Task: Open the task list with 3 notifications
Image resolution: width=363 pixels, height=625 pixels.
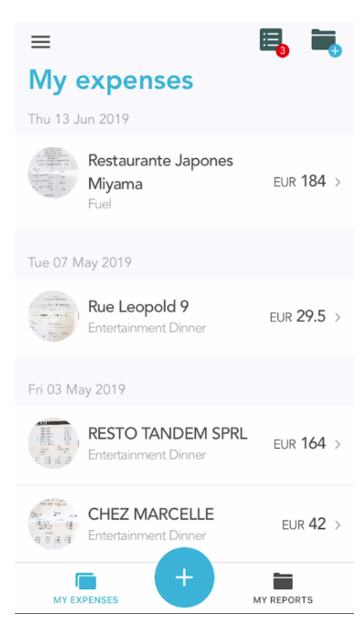Action: (271, 40)
